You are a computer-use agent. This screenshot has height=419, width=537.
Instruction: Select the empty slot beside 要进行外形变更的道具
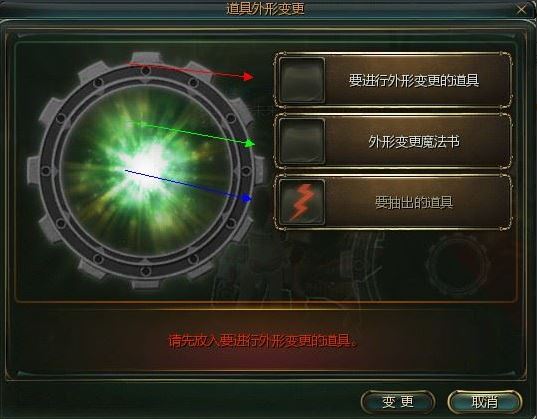[302, 80]
